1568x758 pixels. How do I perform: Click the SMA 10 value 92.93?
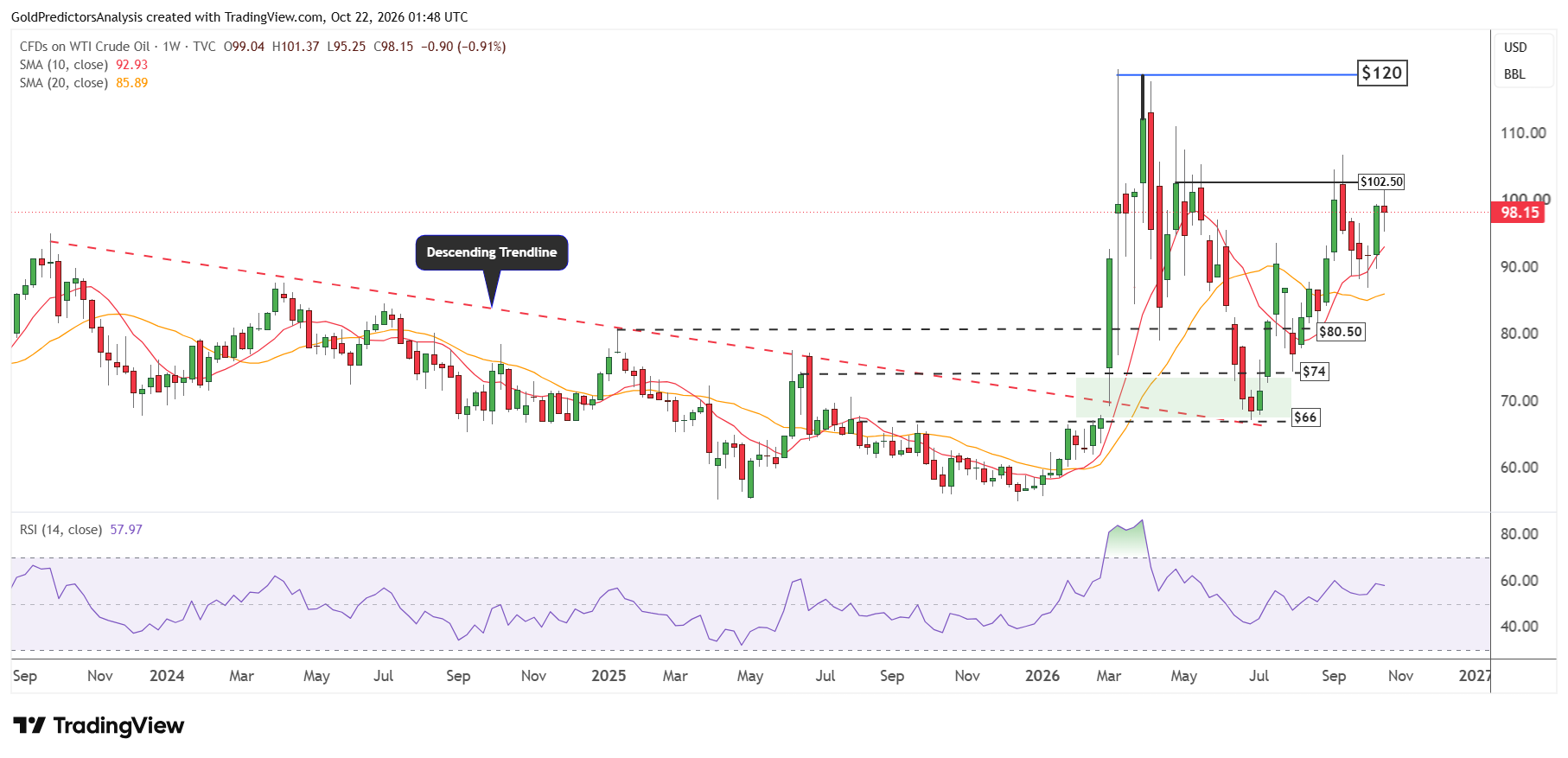click(x=132, y=65)
